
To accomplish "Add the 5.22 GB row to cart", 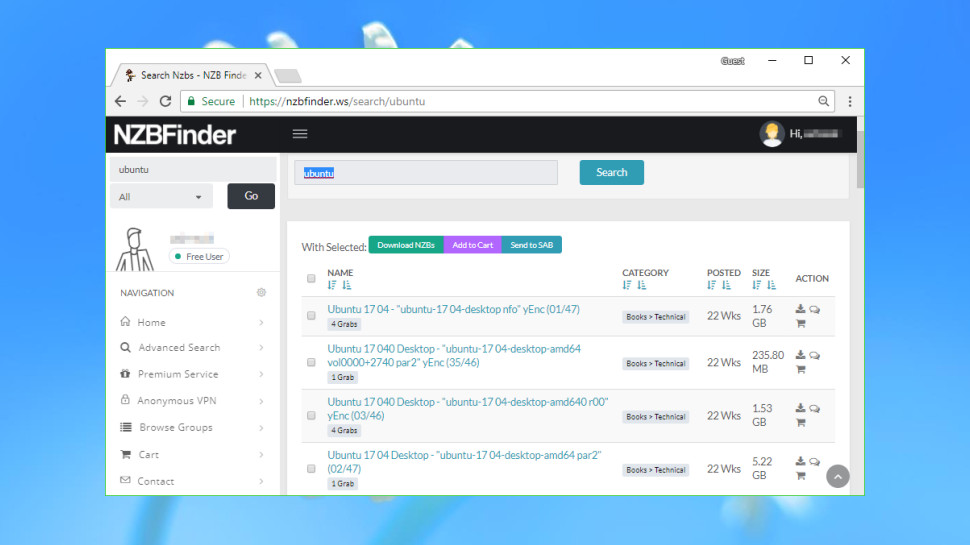I will (800, 476).
